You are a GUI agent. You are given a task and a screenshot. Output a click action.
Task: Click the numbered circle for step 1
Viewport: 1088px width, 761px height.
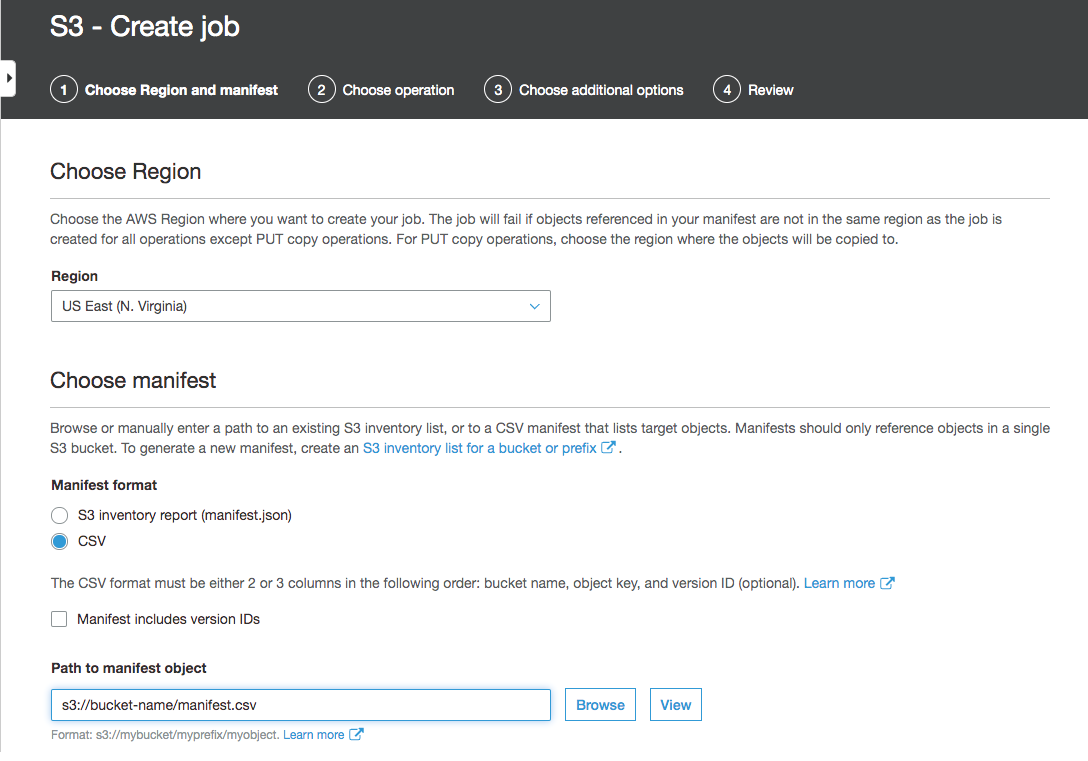[64, 89]
